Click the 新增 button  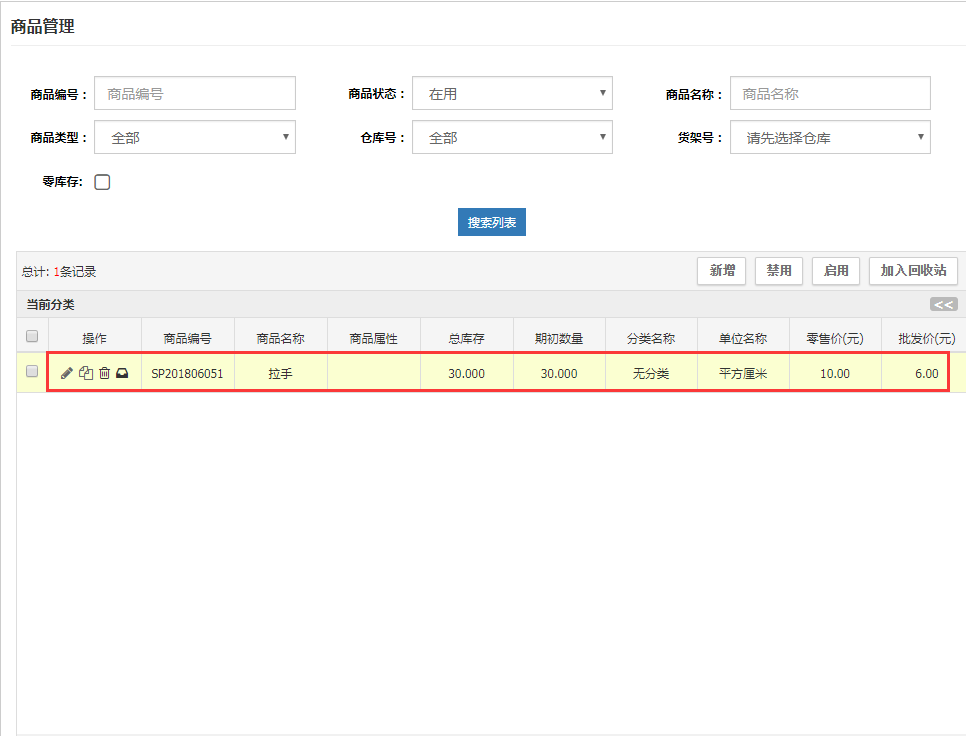pyautogui.click(x=722, y=271)
